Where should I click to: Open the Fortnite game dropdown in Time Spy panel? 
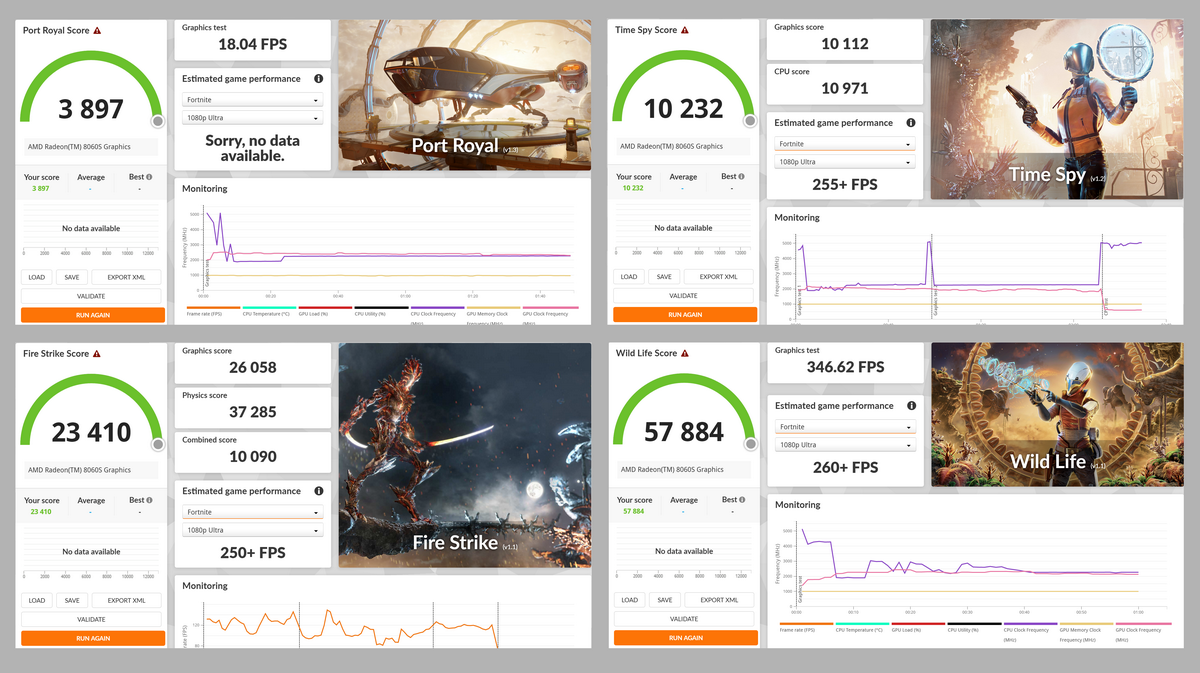tap(845, 144)
